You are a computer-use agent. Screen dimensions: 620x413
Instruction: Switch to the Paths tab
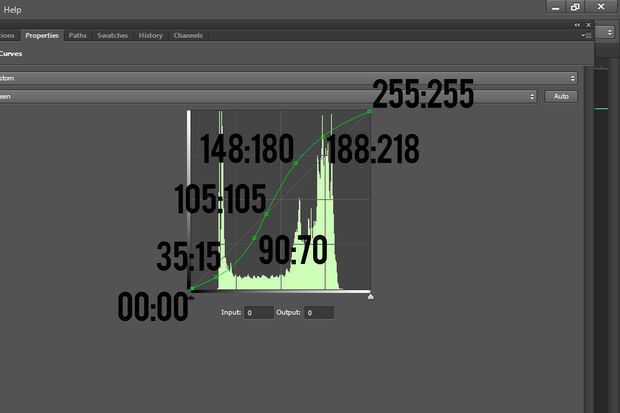coord(78,36)
